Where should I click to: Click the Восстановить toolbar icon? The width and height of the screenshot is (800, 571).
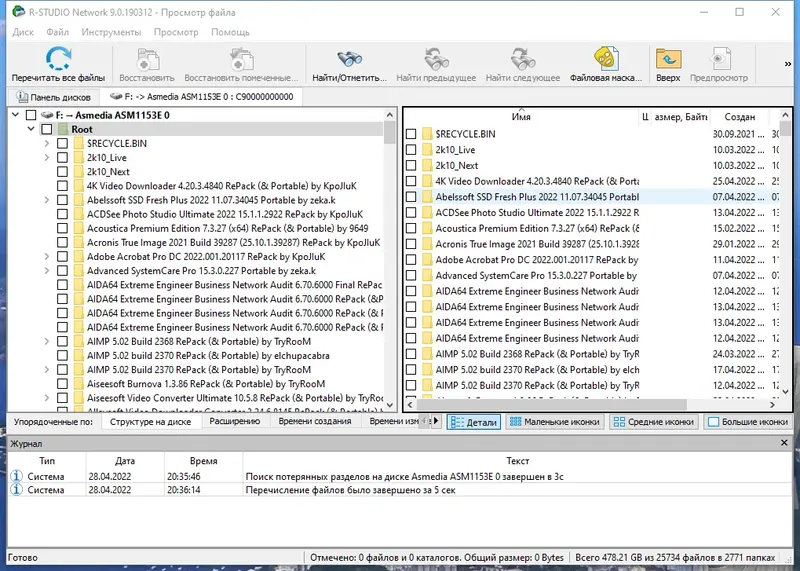pyautogui.click(x=147, y=59)
